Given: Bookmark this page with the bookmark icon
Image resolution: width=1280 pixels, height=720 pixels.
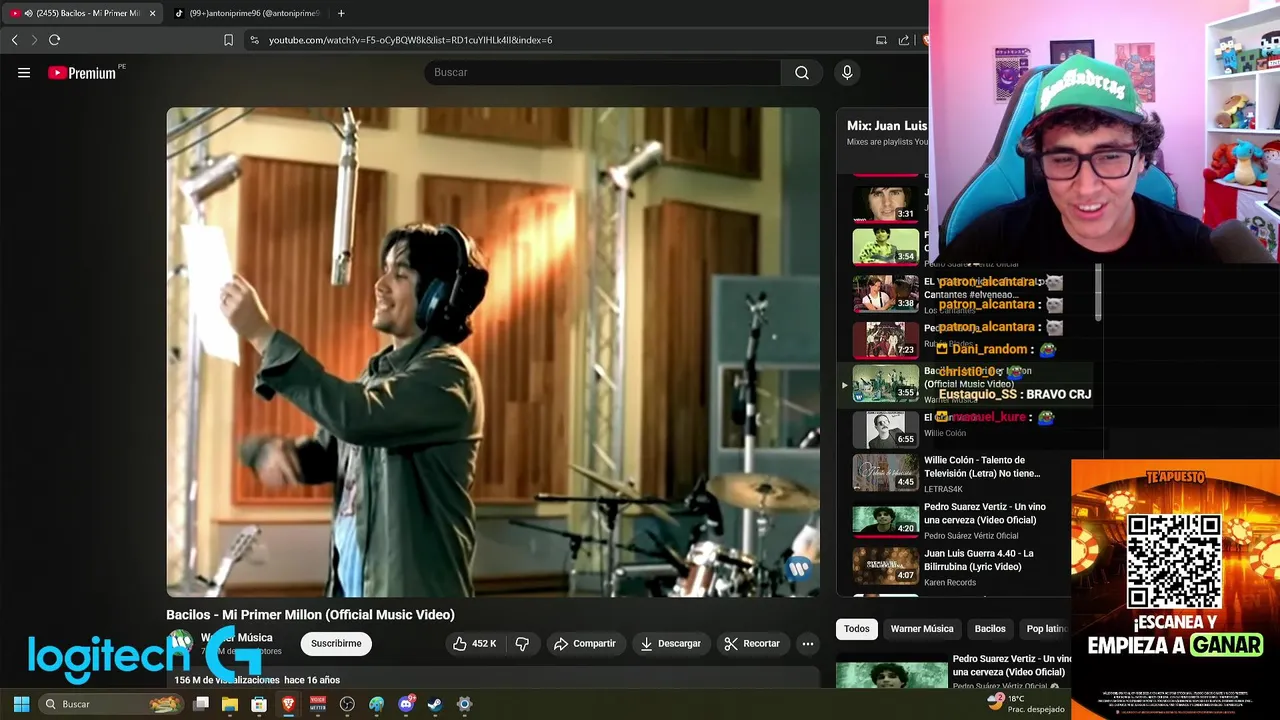Looking at the screenshot, I should (228, 40).
